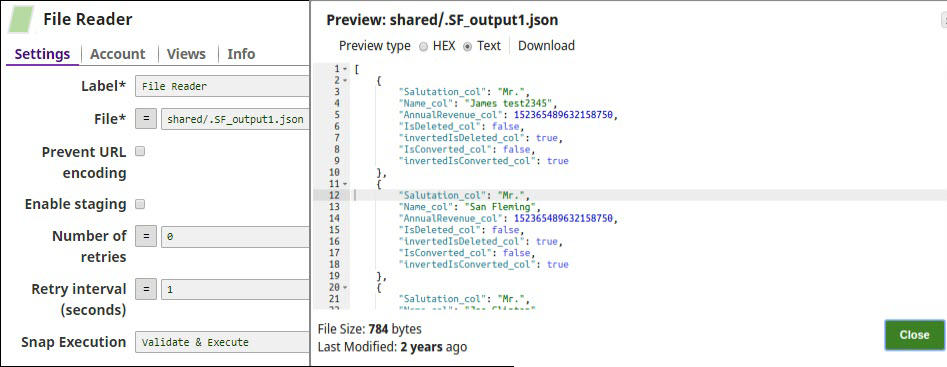The image size is (947, 367).
Task: Click the green File Reader snap icon
Action: point(22,19)
